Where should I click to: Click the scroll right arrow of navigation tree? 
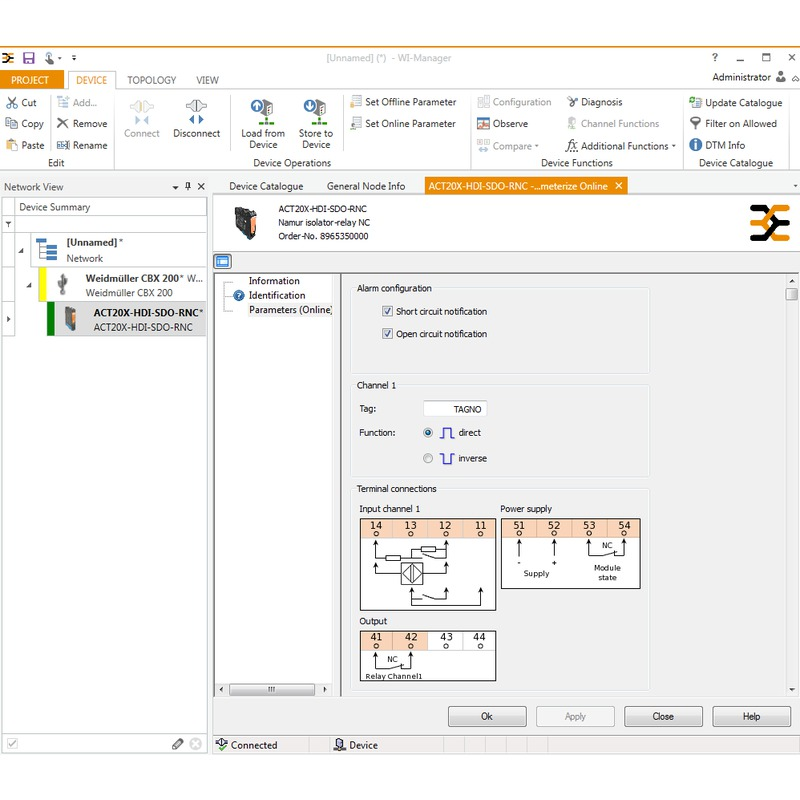click(x=325, y=689)
